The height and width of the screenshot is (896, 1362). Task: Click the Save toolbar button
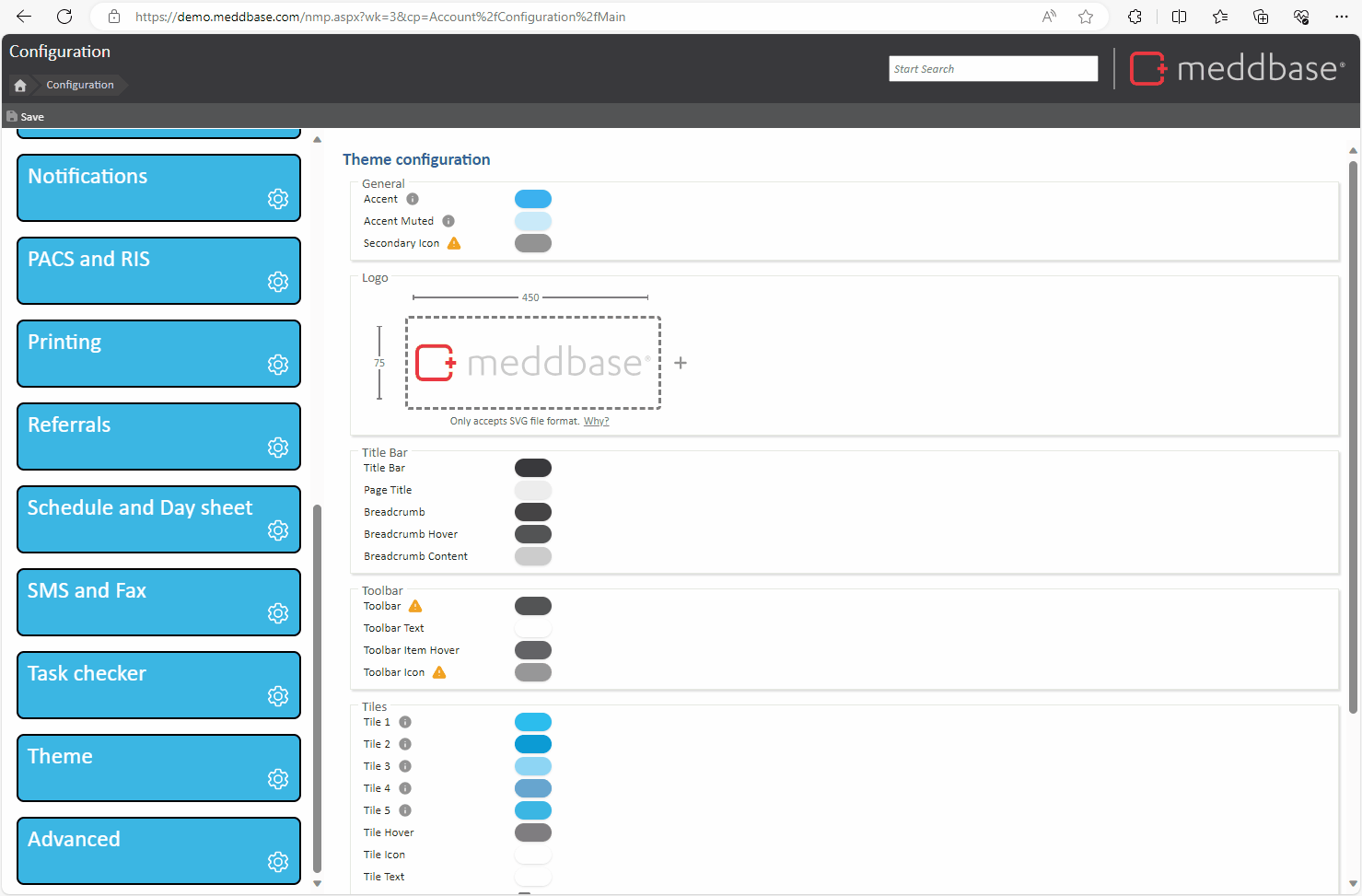click(x=26, y=117)
